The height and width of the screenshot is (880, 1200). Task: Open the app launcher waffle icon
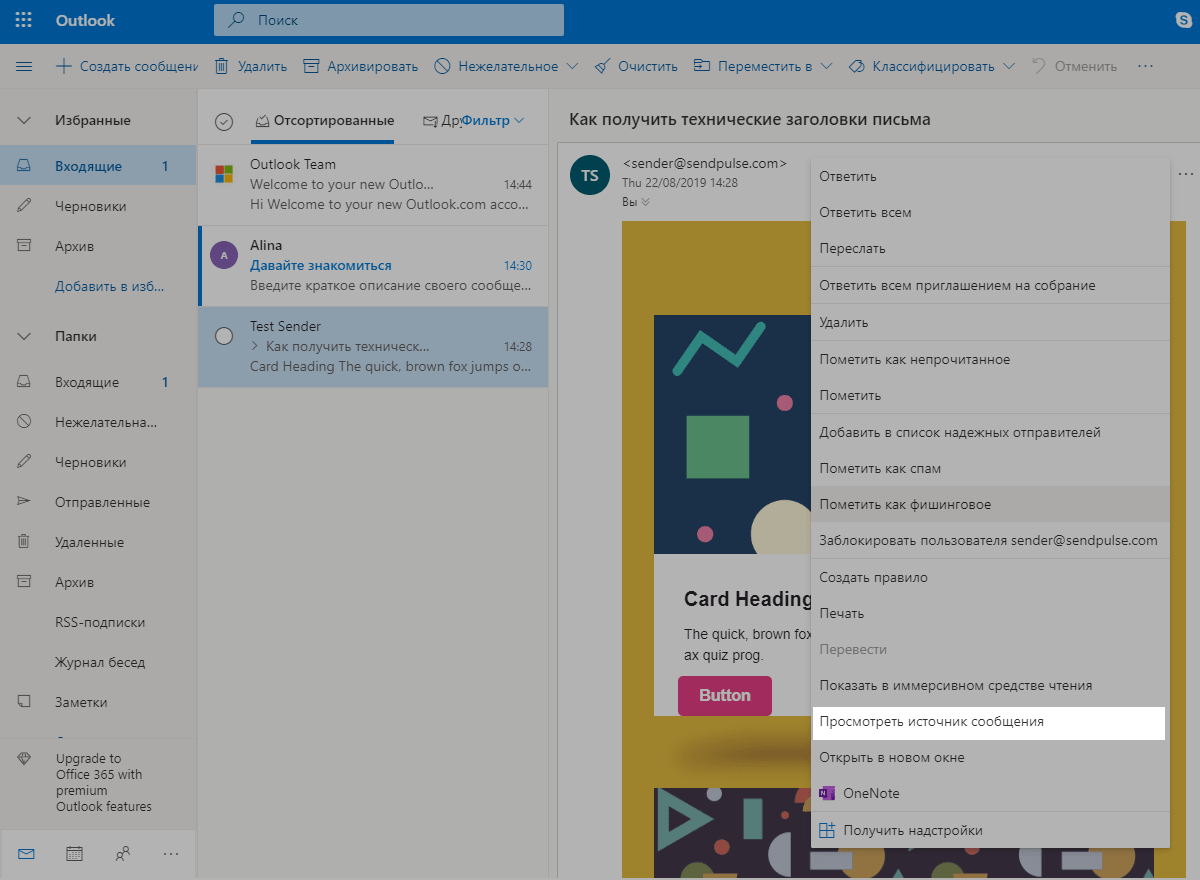tap(24, 21)
